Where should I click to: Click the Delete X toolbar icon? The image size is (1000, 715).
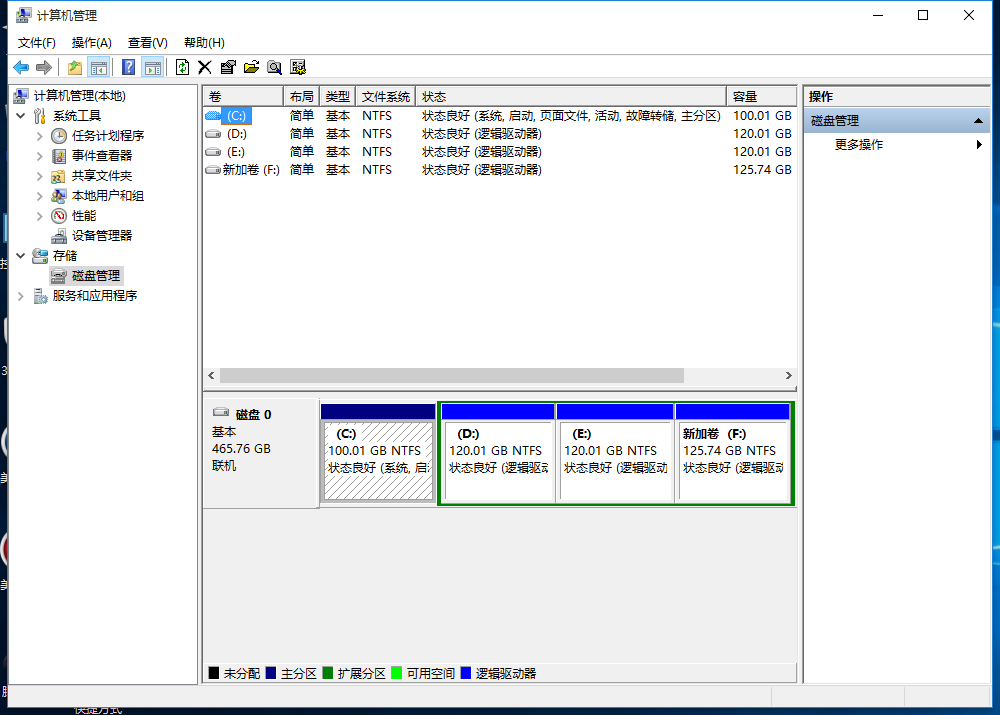pos(204,67)
